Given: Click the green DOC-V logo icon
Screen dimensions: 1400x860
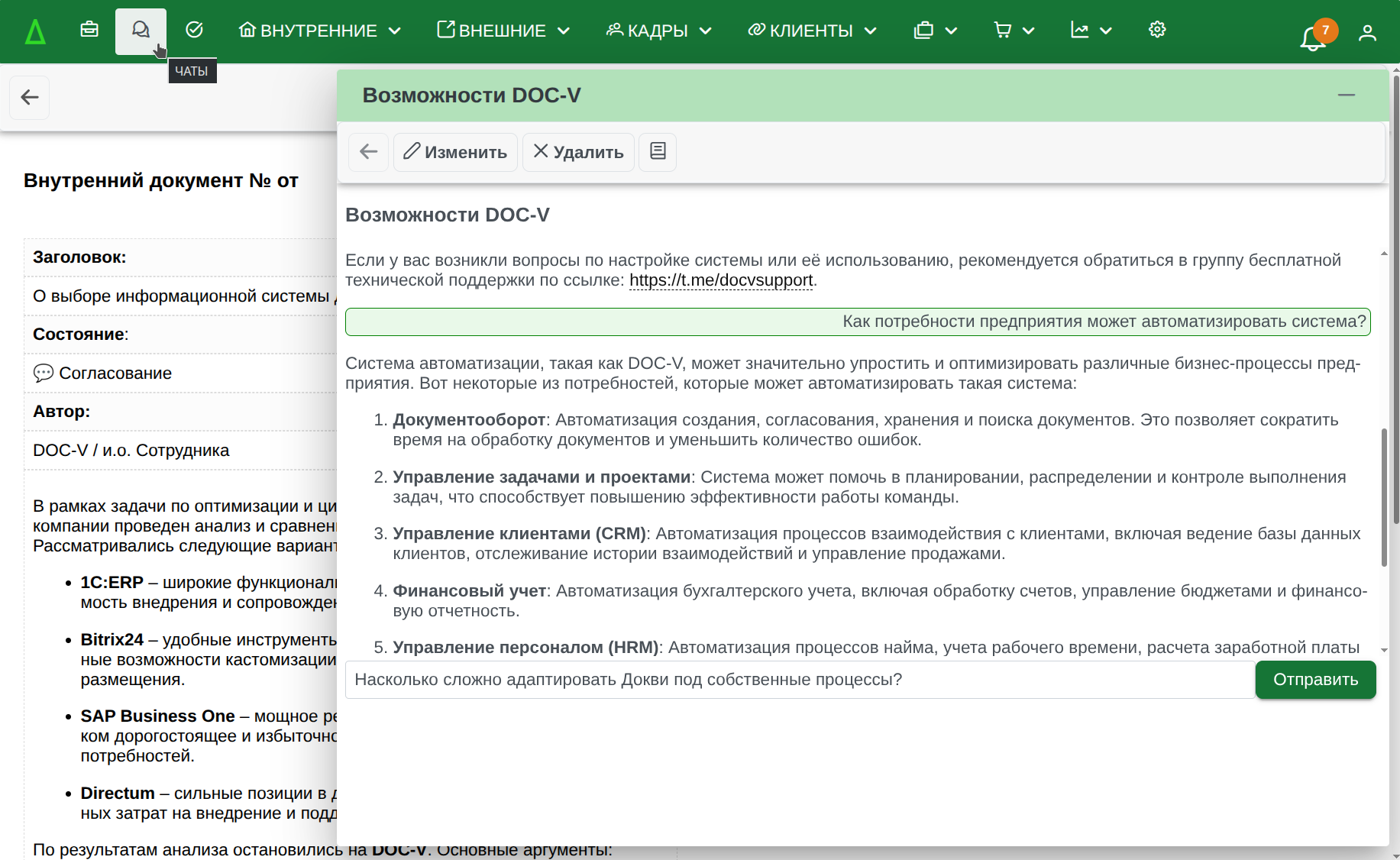Looking at the screenshot, I should click(35, 31).
